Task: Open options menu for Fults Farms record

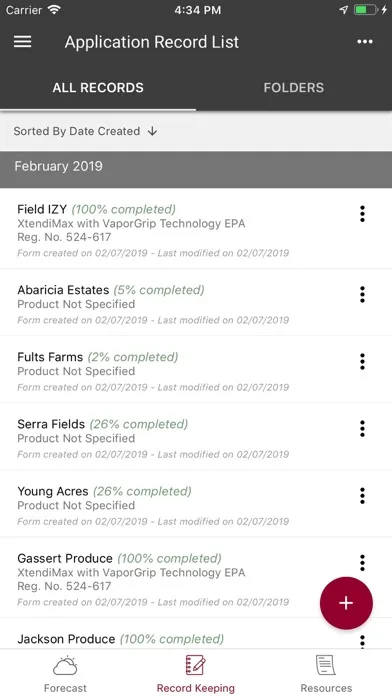Action: (x=362, y=361)
